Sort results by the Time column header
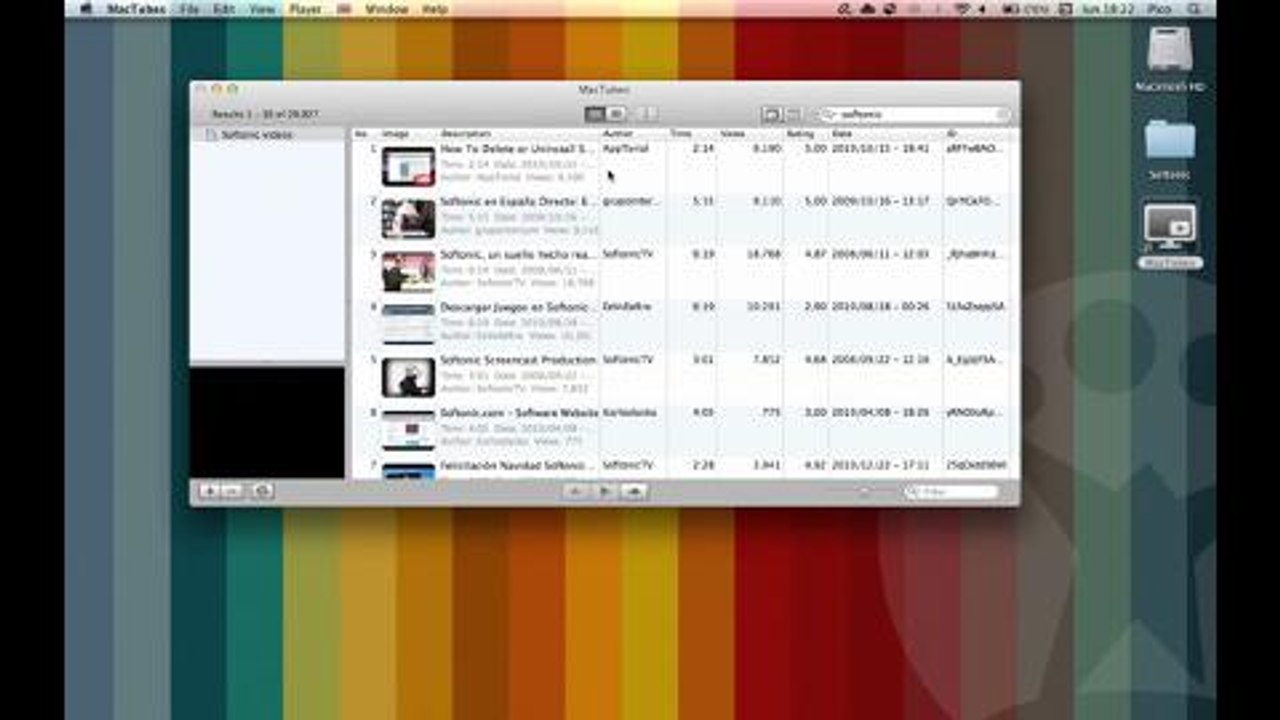 click(692, 133)
